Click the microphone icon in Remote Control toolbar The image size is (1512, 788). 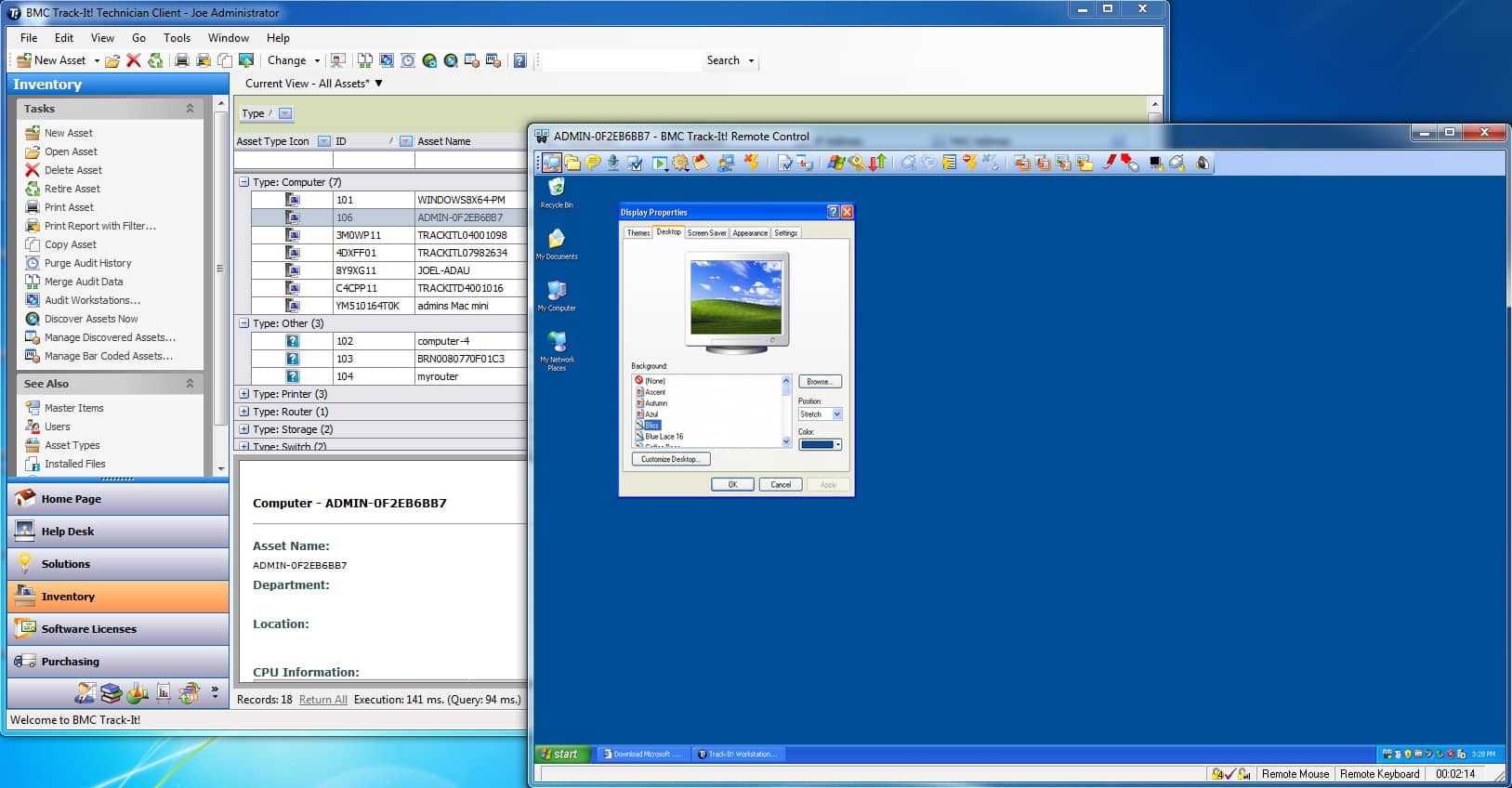(x=613, y=163)
